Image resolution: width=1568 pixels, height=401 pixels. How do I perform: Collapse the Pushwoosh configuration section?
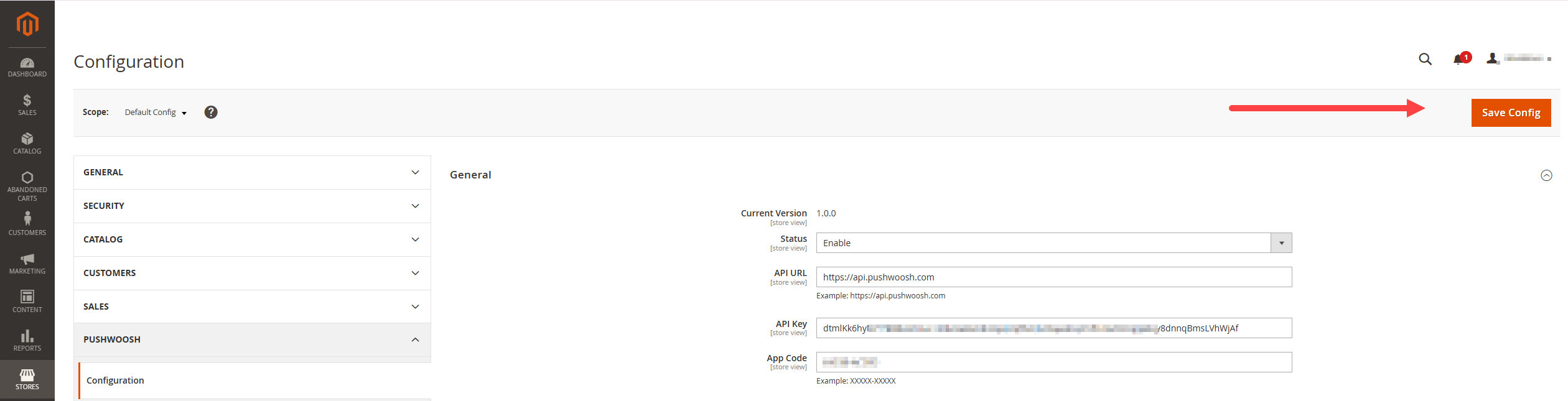pos(252,339)
